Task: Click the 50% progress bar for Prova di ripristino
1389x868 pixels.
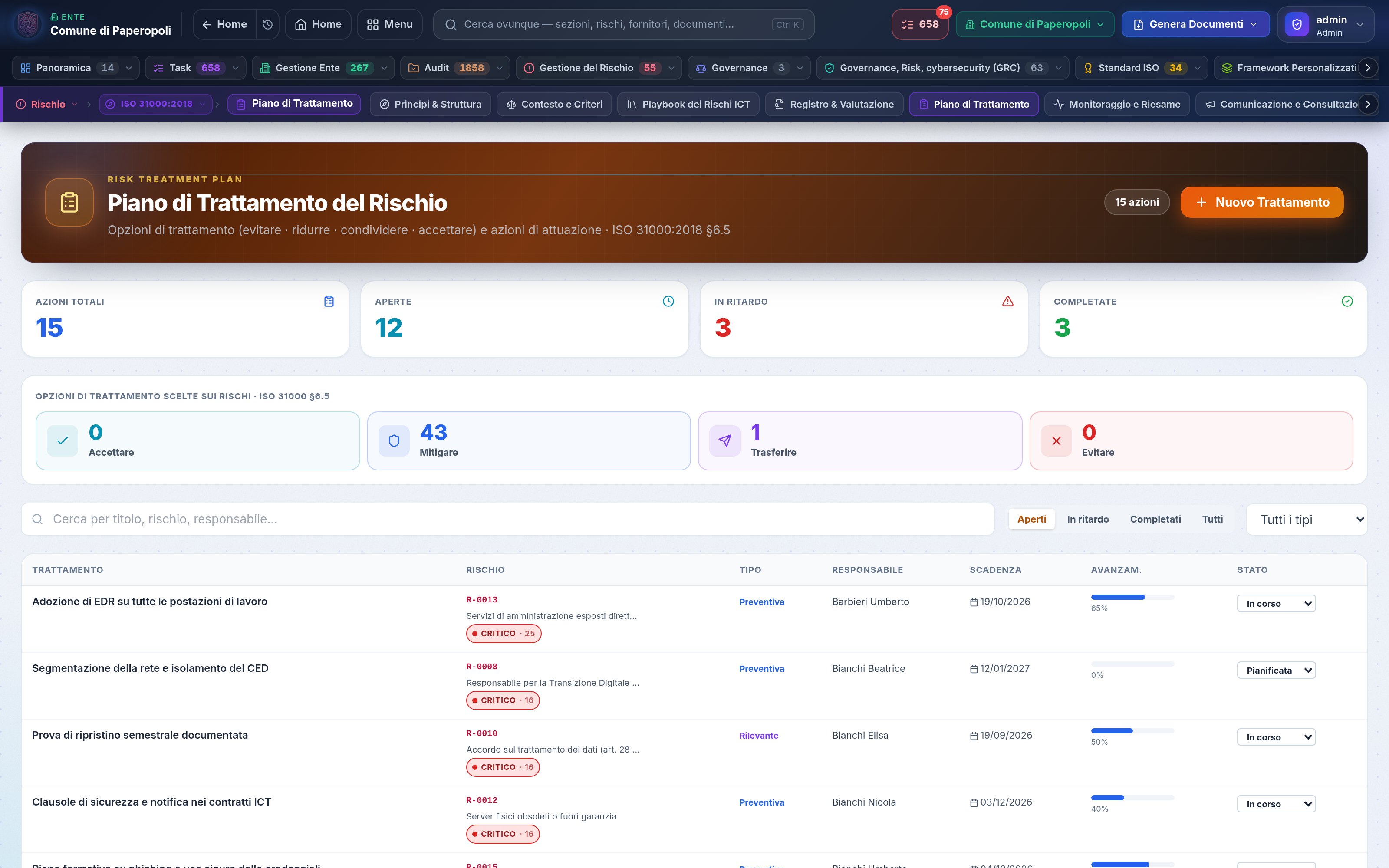Action: pos(1132,731)
